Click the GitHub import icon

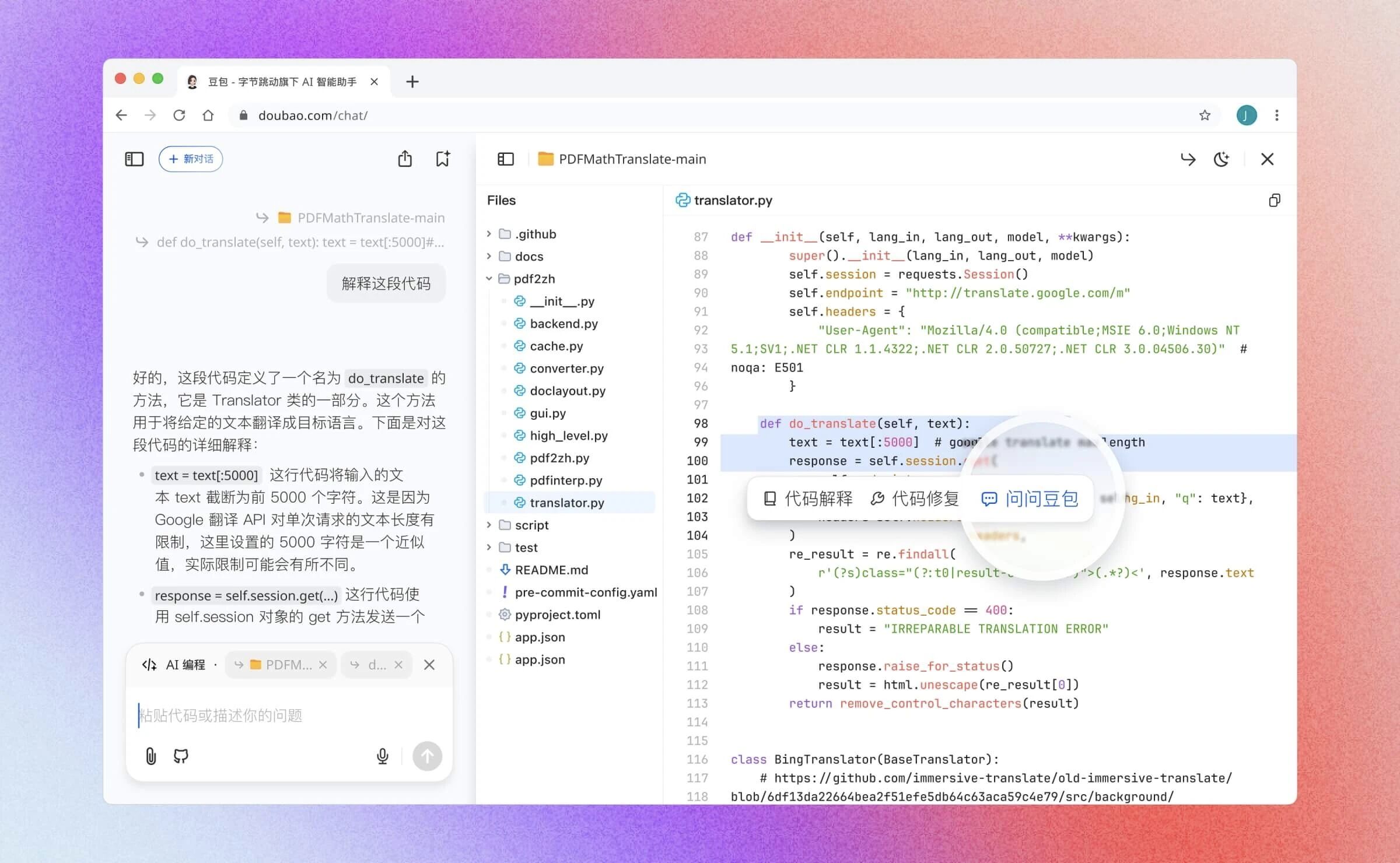[181, 756]
